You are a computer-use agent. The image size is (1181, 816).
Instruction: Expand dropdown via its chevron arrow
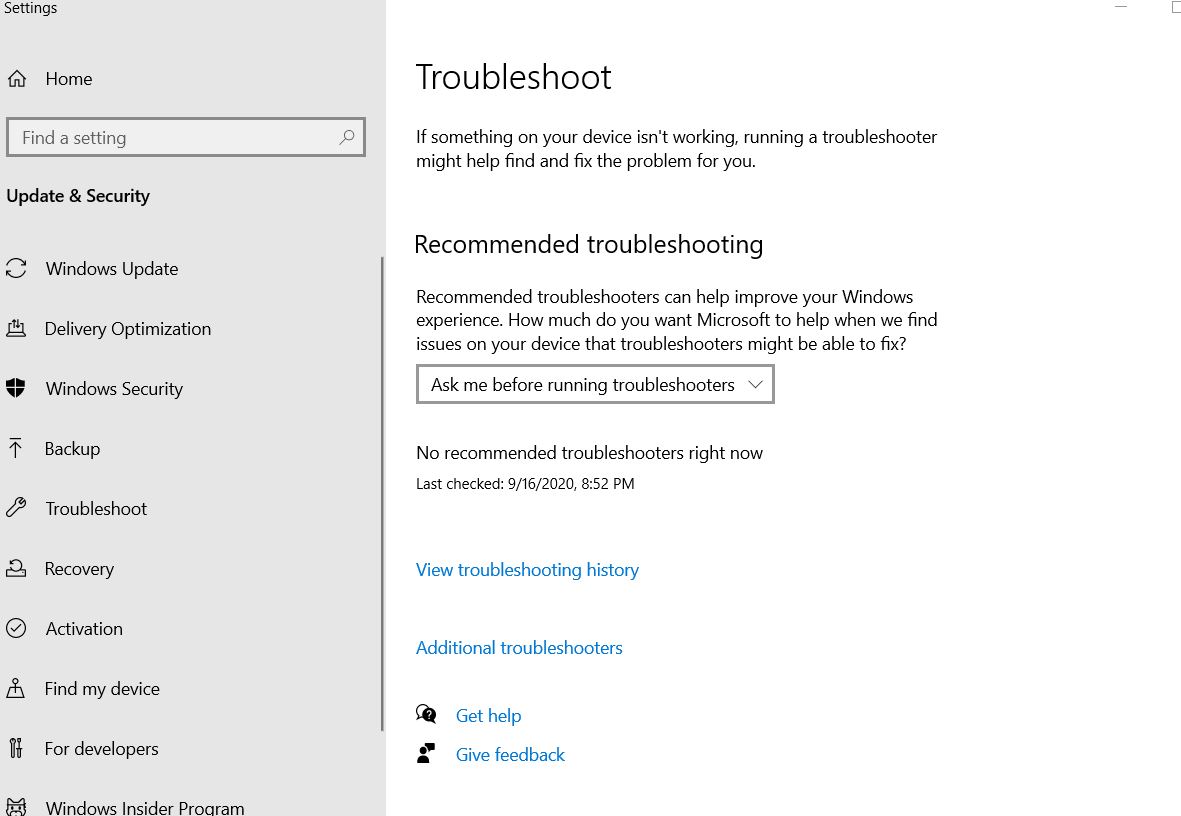755,384
